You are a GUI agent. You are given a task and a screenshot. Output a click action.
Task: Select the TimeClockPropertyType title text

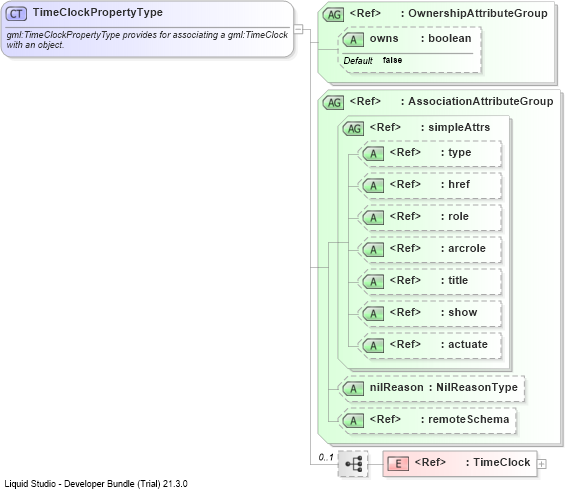98,13
